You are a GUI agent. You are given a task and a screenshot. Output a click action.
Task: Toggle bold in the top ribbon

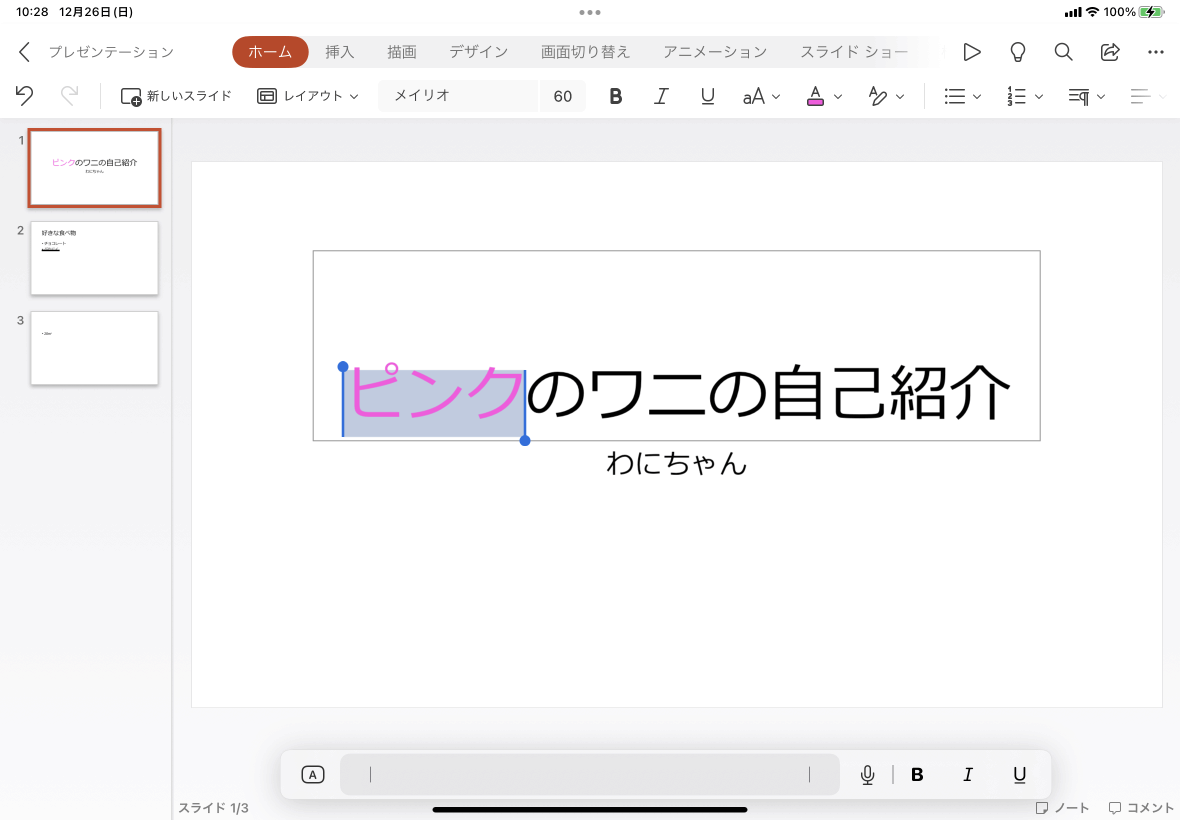616,96
